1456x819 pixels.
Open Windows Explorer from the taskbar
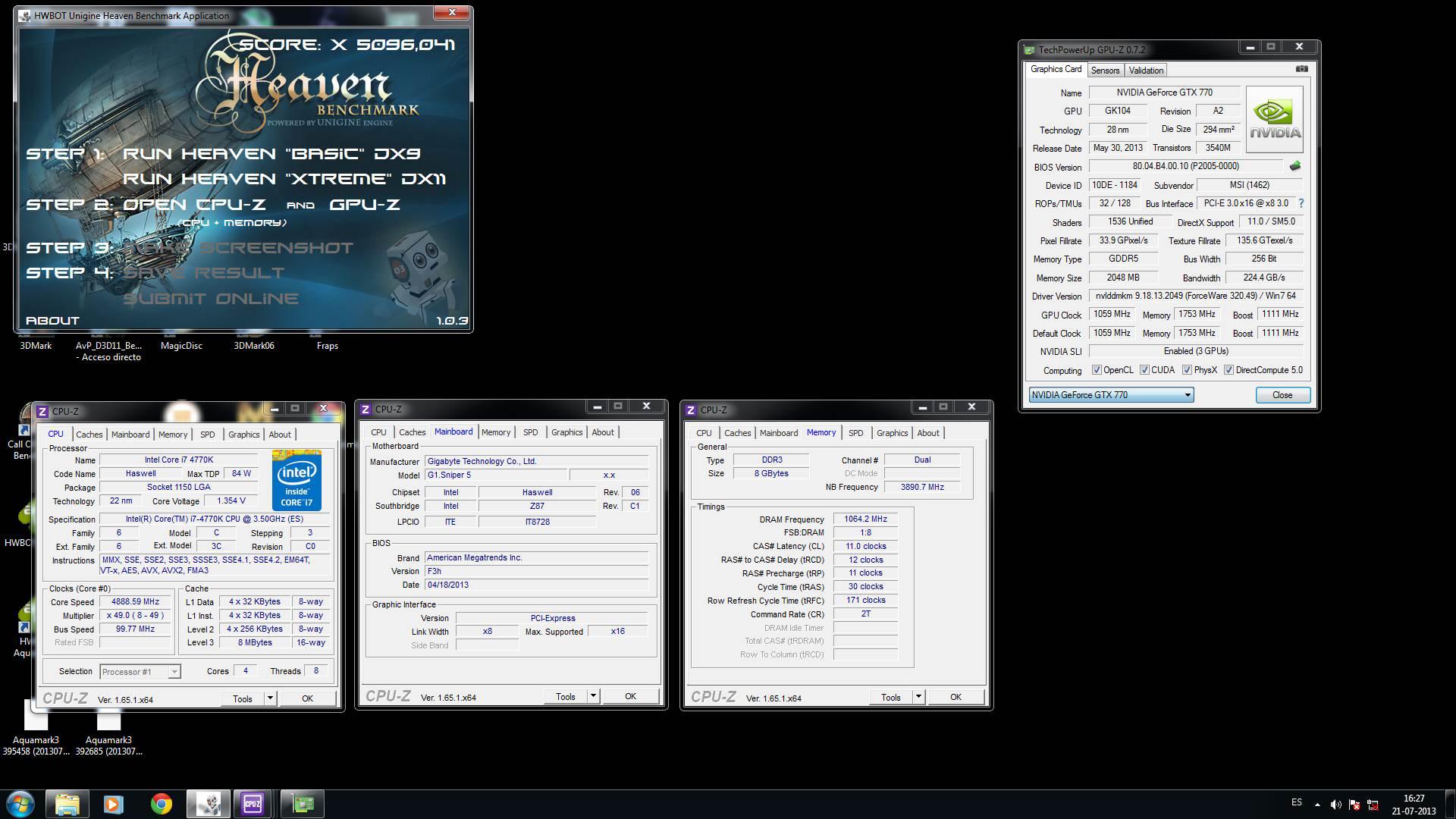tap(67, 804)
